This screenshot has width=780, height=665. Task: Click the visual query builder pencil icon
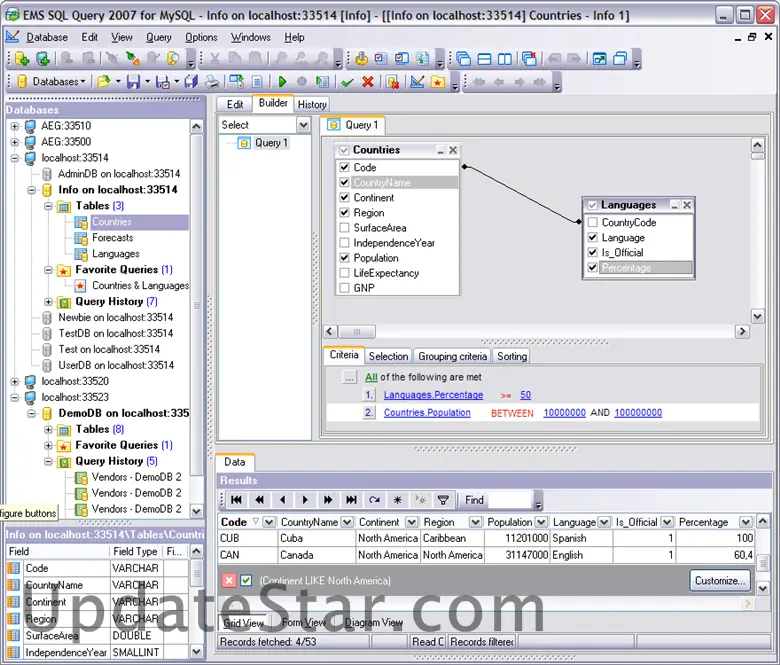(417, 82)
